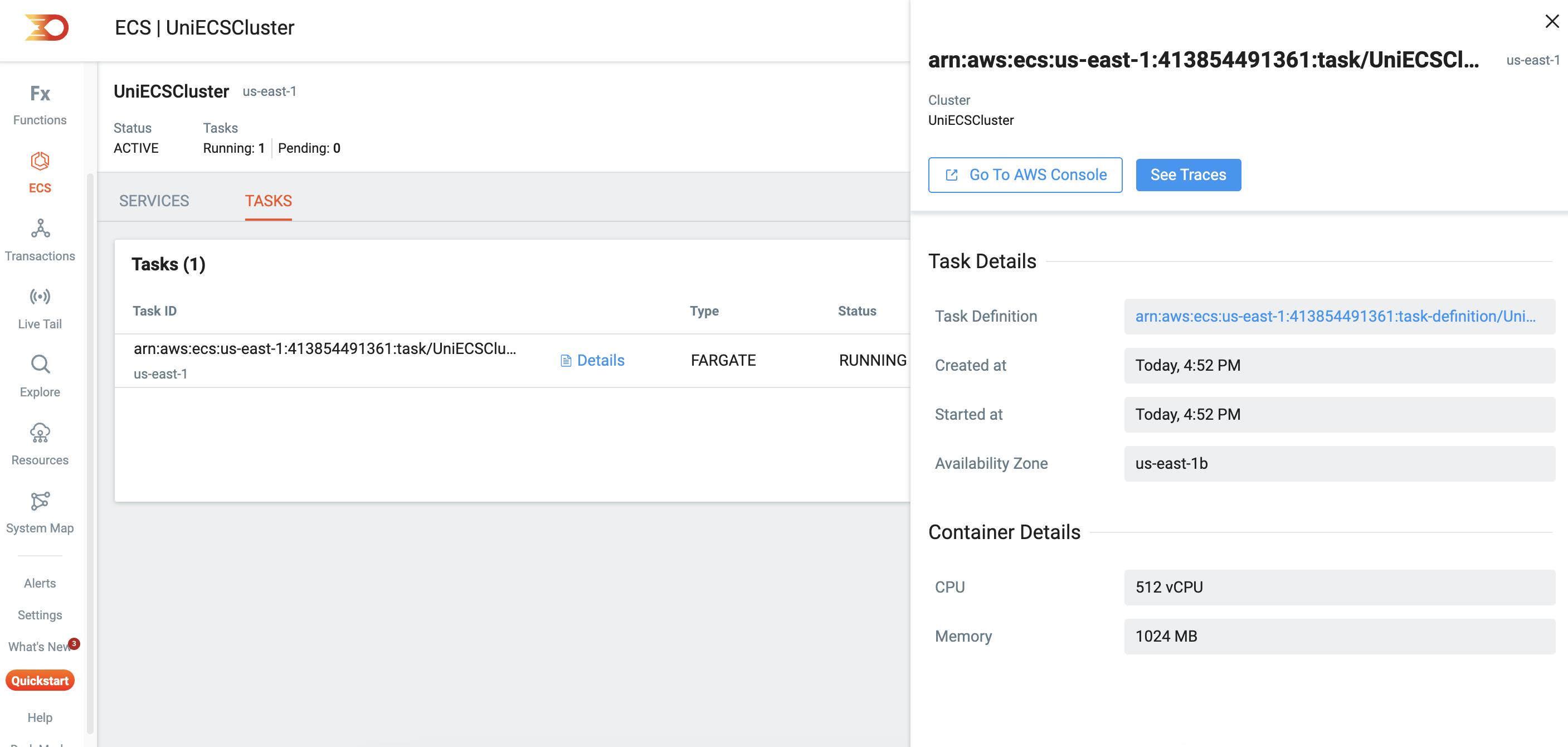The height and width of the screenshot is (747, 1568).
Task: Click the See Traces button
Action: point(1188,174)
